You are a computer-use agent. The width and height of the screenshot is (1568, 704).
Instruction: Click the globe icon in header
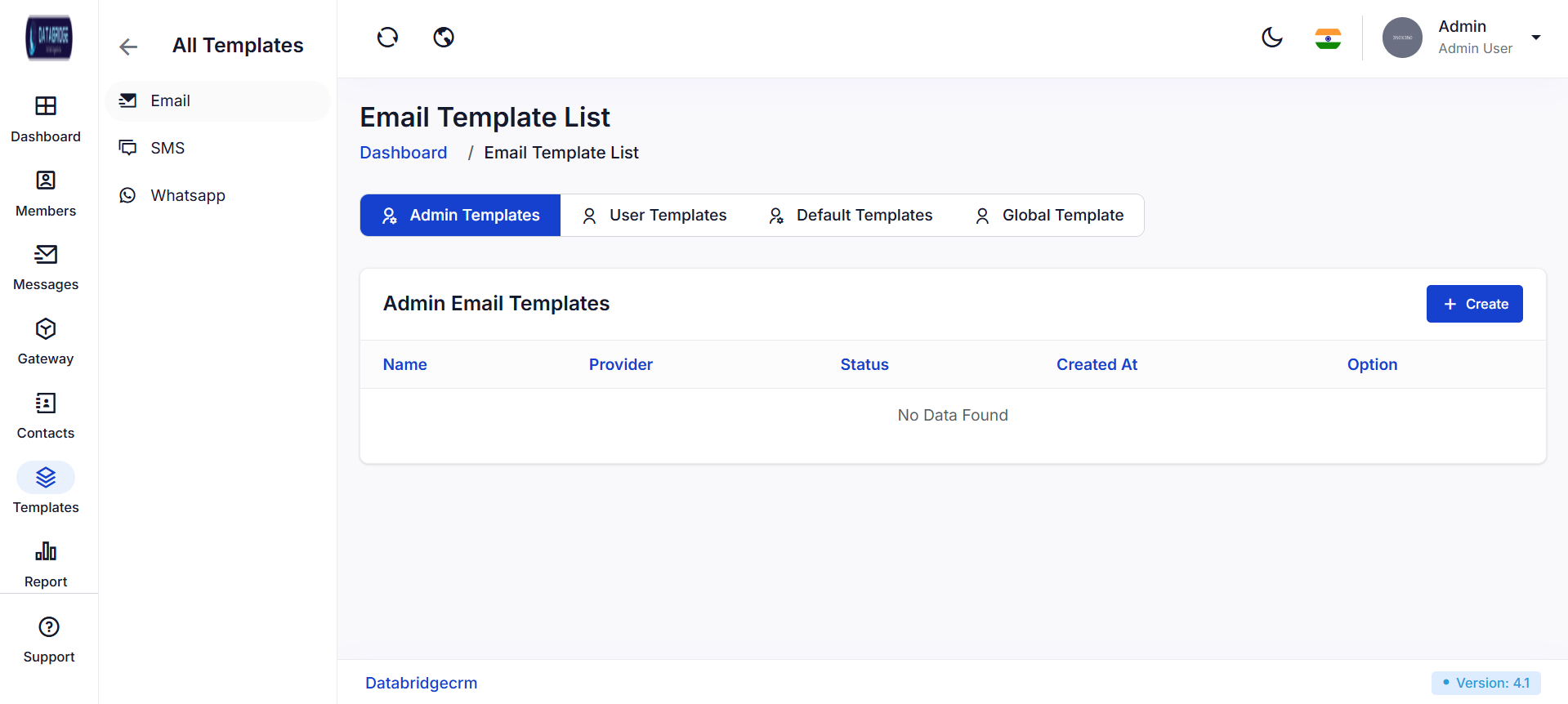pos(444,38)
